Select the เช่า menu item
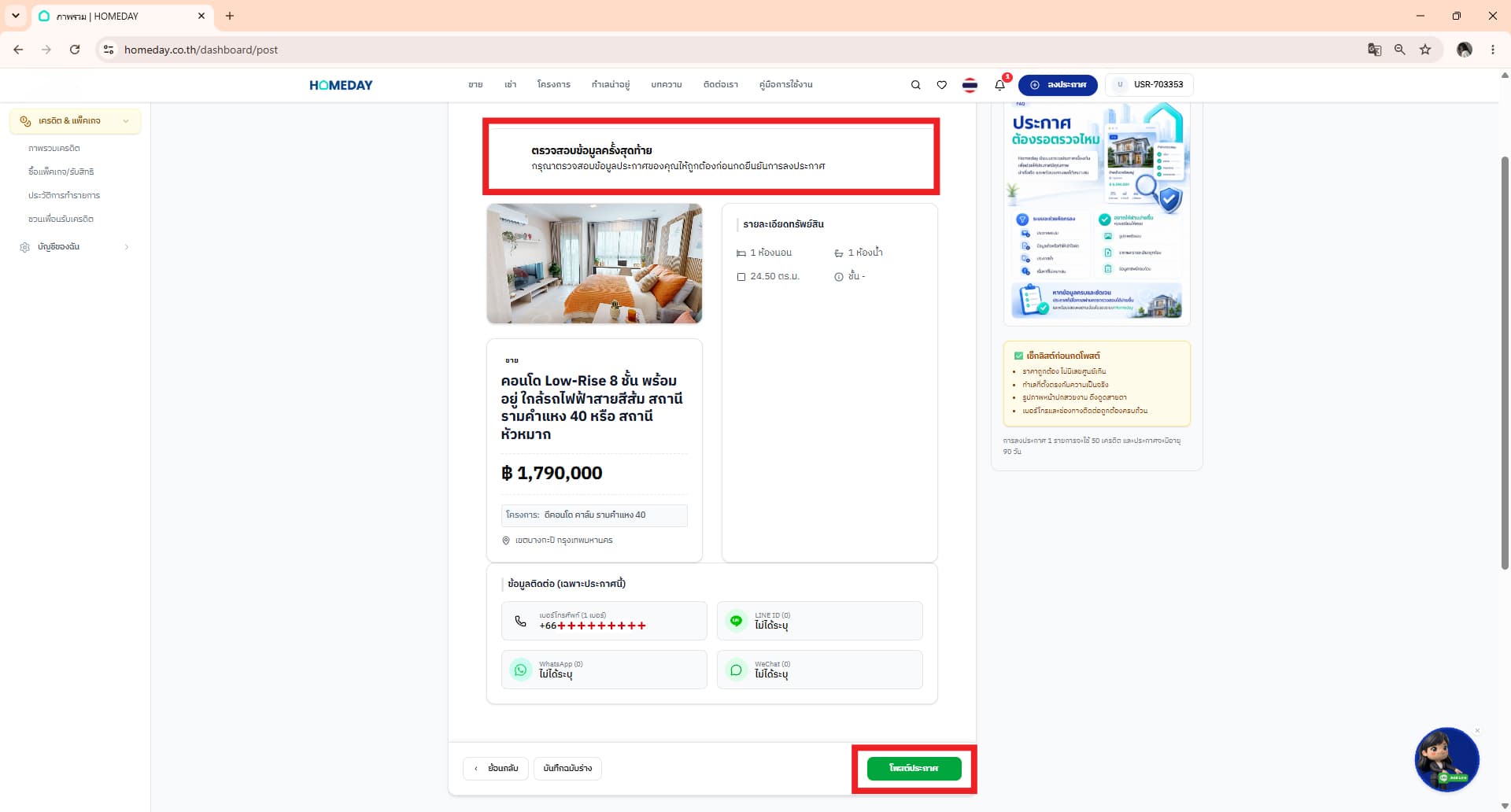The image size is (1511, 812). [510, 85]
